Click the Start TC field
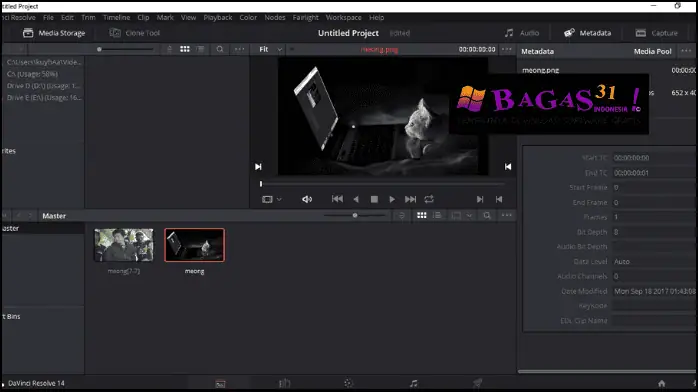Viewport: 698px width, 392px height. [654, 158]
